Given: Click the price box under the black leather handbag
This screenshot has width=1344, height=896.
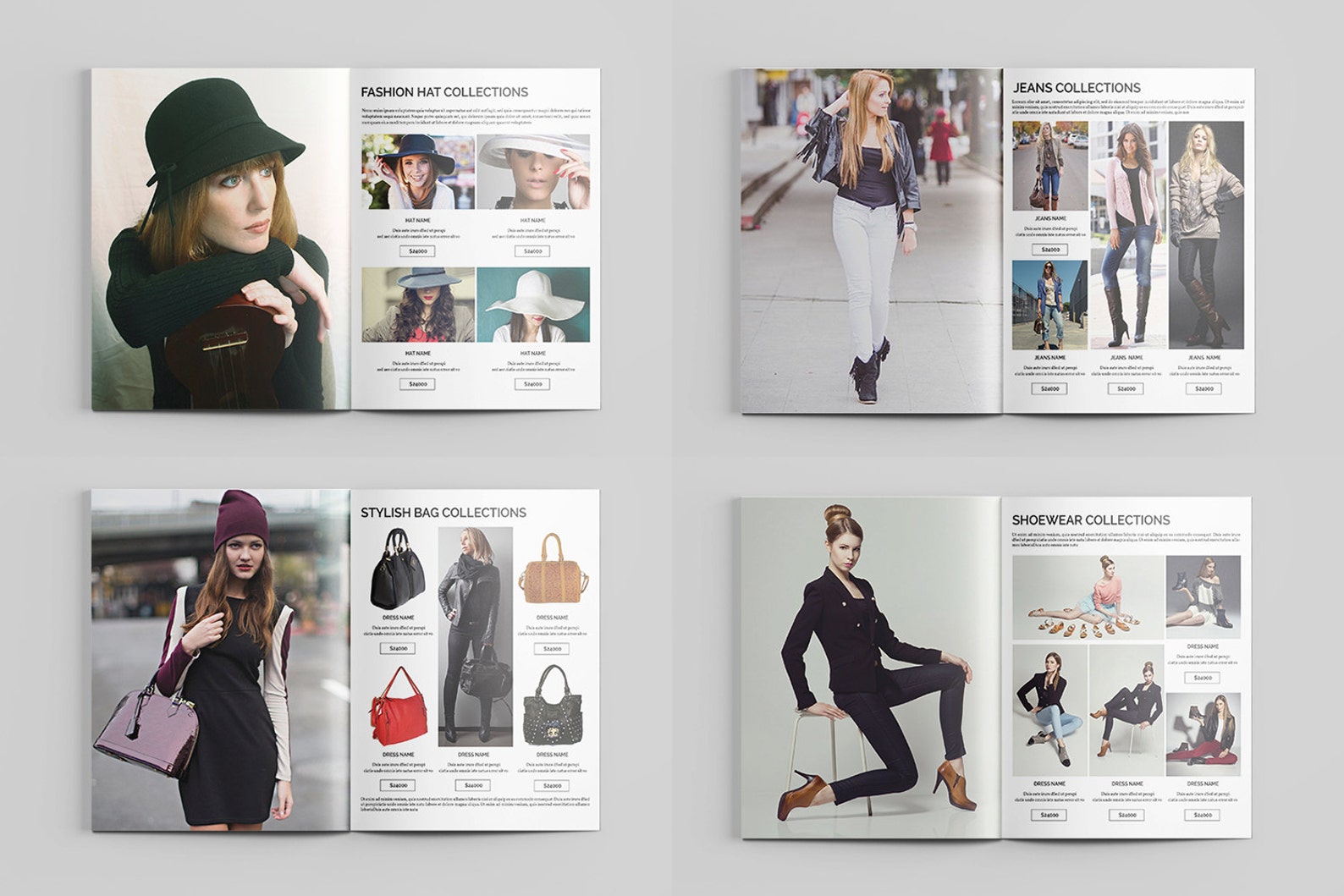Looking at the screenshot, I should tap(398, 648).
